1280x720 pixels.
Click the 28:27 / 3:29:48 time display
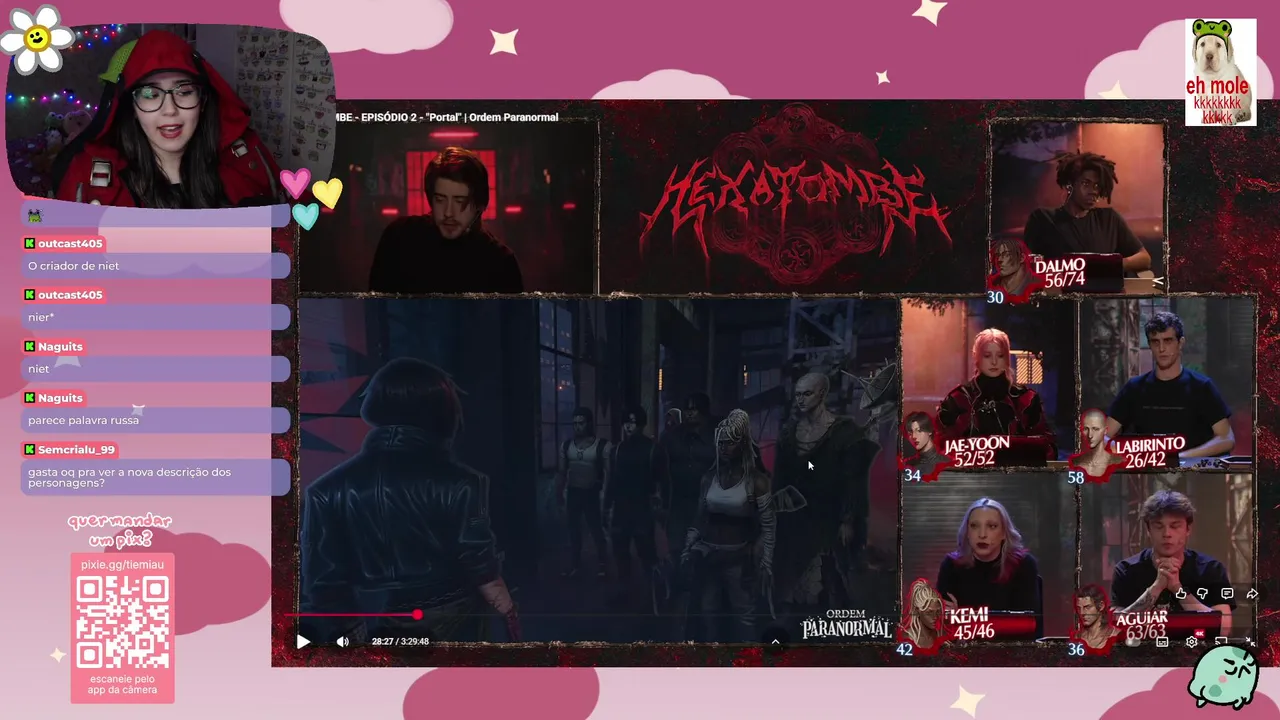400,642
